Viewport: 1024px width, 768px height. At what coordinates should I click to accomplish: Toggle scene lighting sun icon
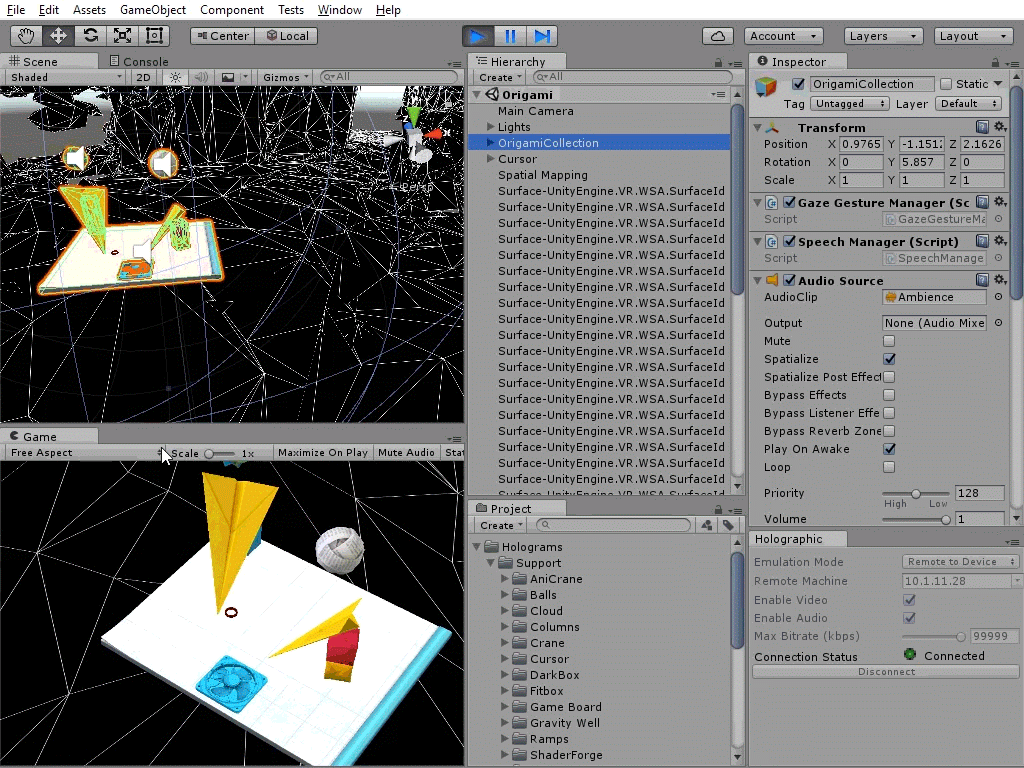coord(176,77)
